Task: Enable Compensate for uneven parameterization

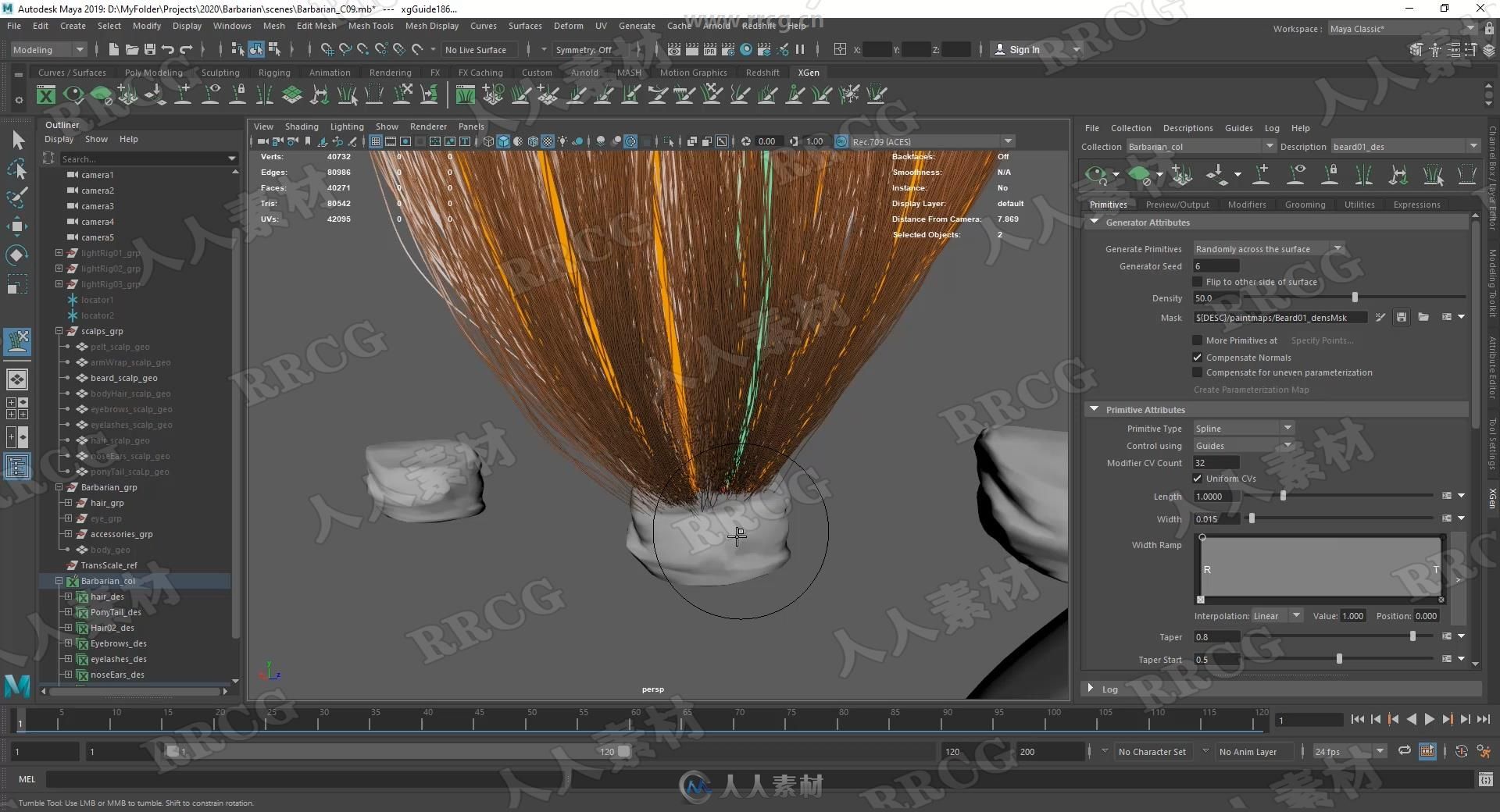Action: (x=1197, y=372)
